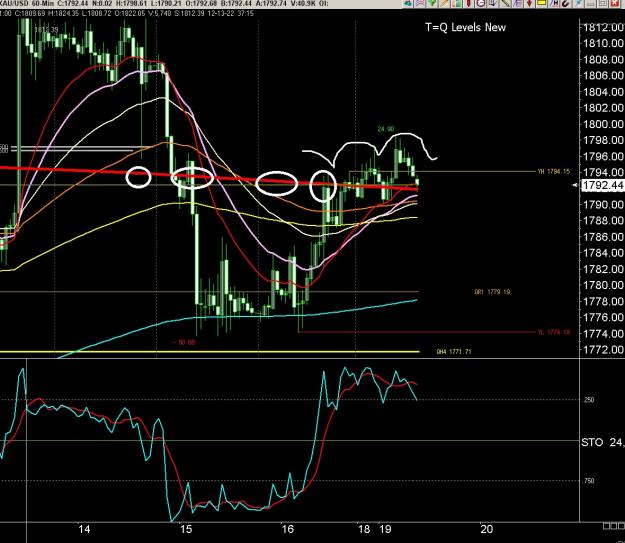Click the 12-13-22 date in data line
This screenshot has height=543, width=625.
point(223,13)
